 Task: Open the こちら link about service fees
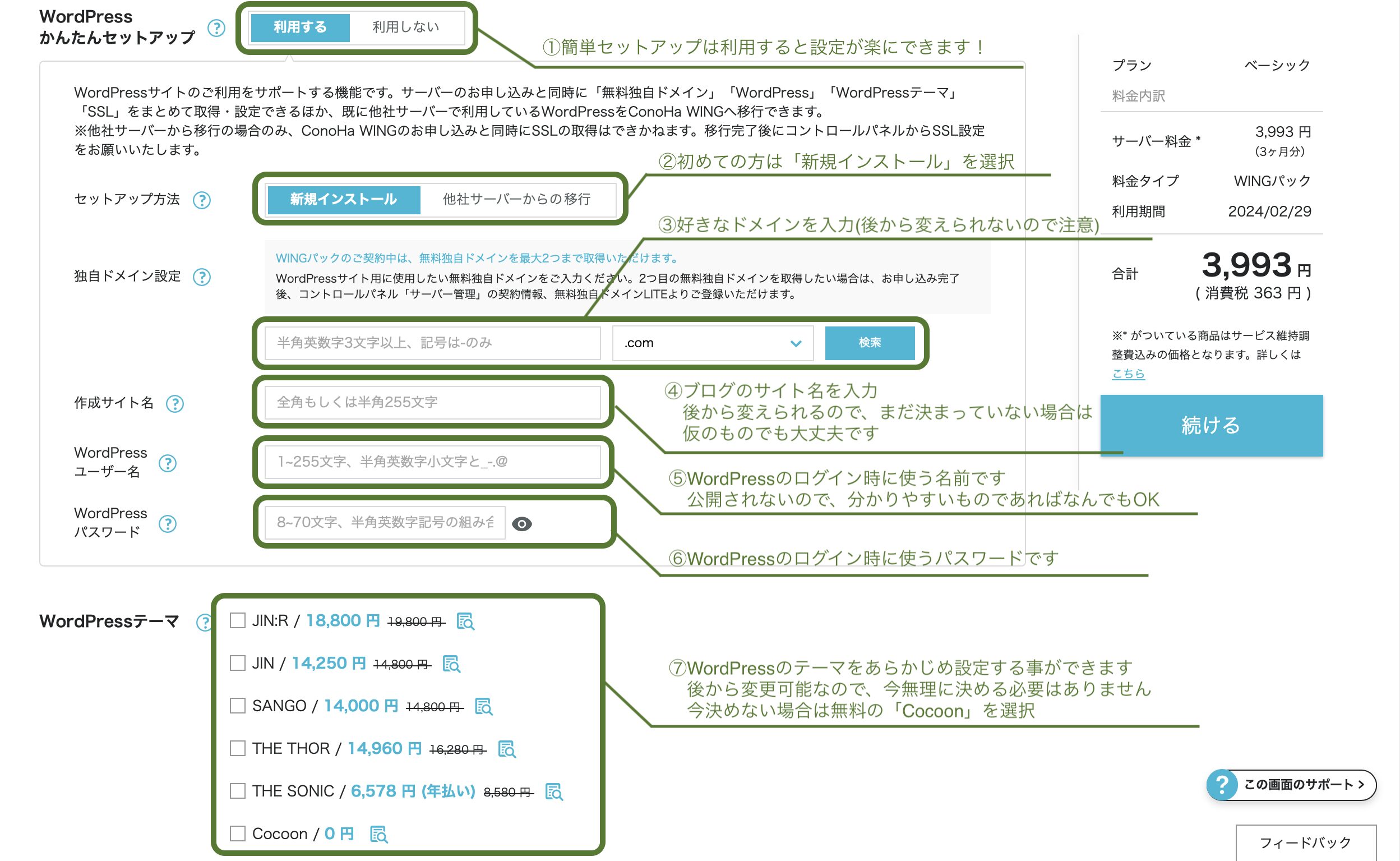point(1128,374)
